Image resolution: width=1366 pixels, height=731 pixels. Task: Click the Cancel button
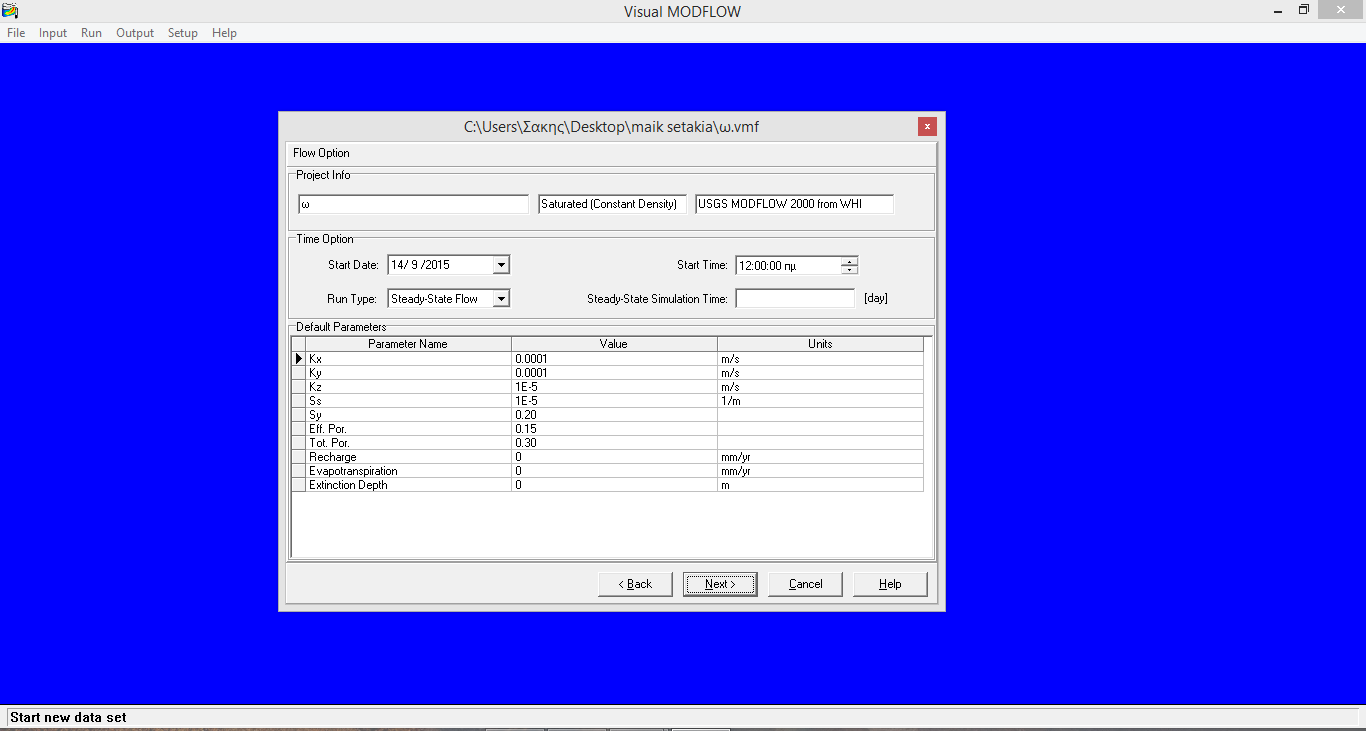805,584
